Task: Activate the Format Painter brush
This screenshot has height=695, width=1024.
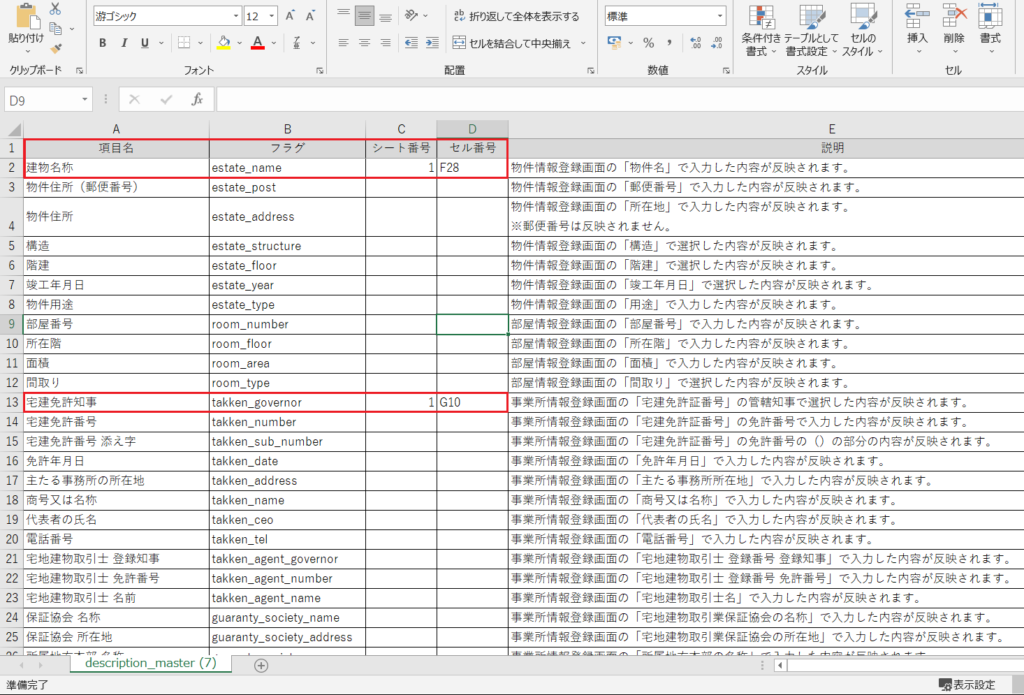Action: 56,48
